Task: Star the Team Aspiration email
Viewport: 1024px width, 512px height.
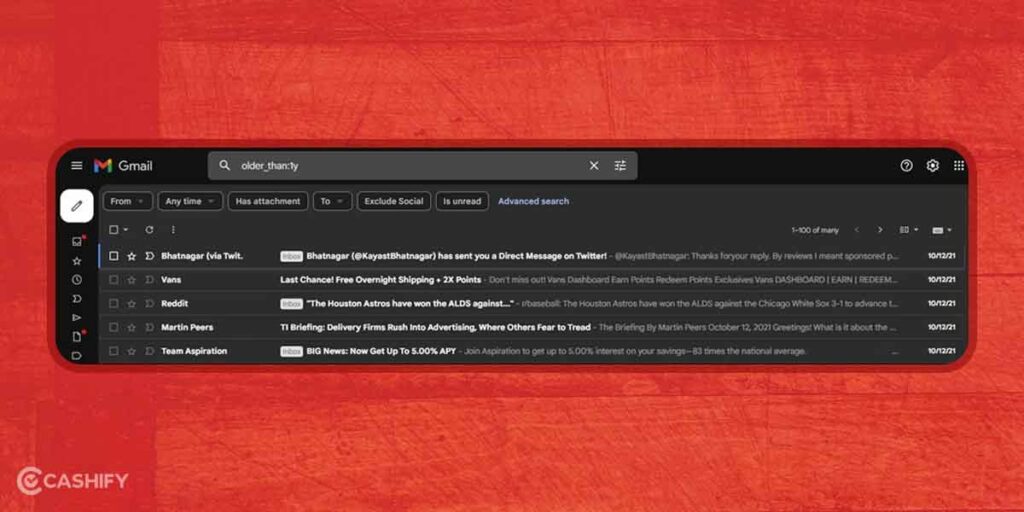Action: pyautogui.click(x=131, y=351)
